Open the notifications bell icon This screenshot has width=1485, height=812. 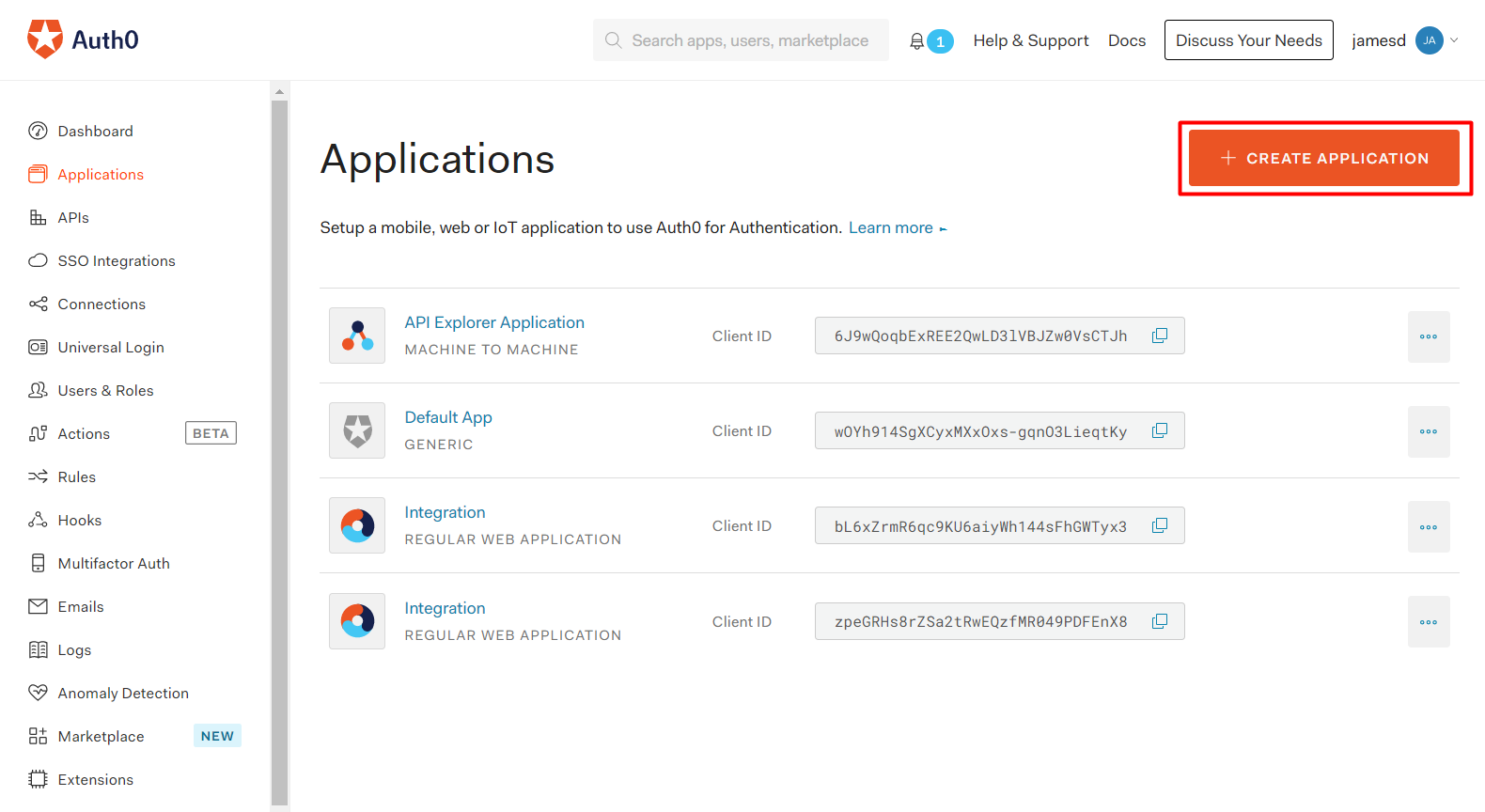pyautogui.click(x=917, y=41)
